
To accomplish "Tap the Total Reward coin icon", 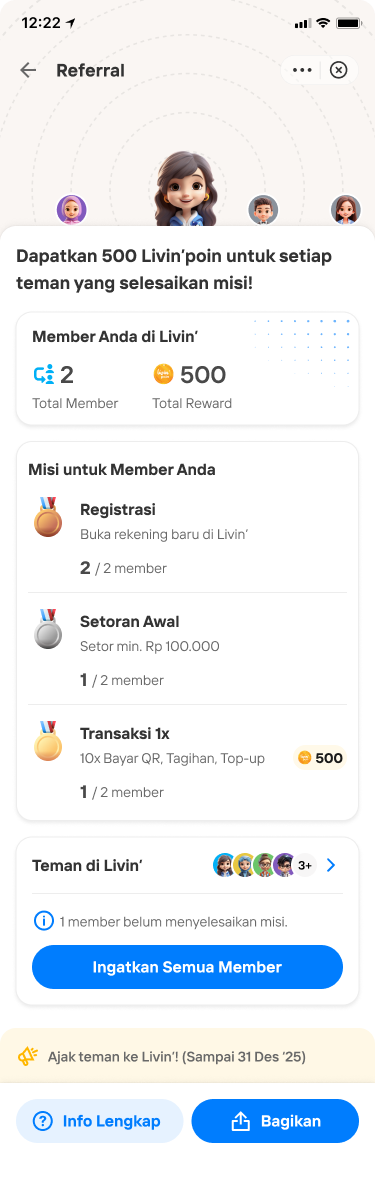I will pyautogui.click(x=164, y=373).
